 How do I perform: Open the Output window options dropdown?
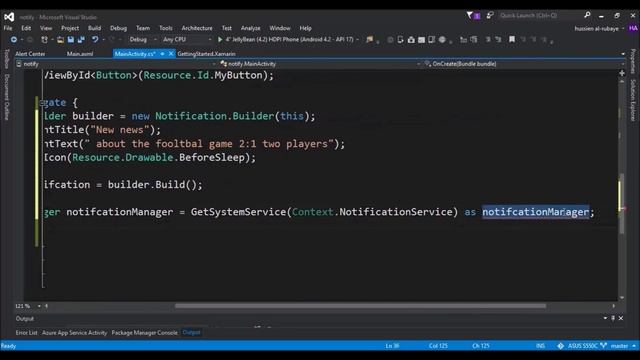click(605, 318)
